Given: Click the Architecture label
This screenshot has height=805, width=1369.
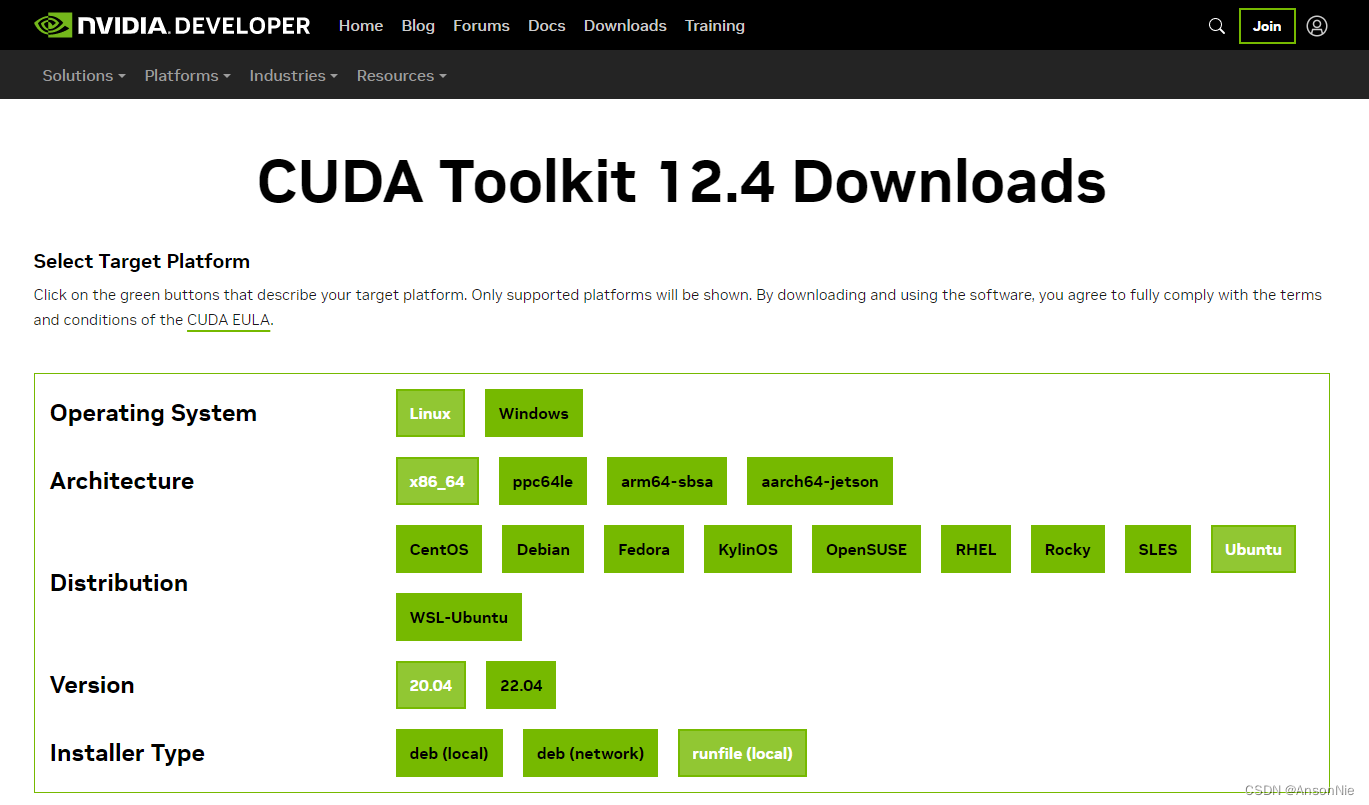Looking at the screenshot, I should point(122,481).
